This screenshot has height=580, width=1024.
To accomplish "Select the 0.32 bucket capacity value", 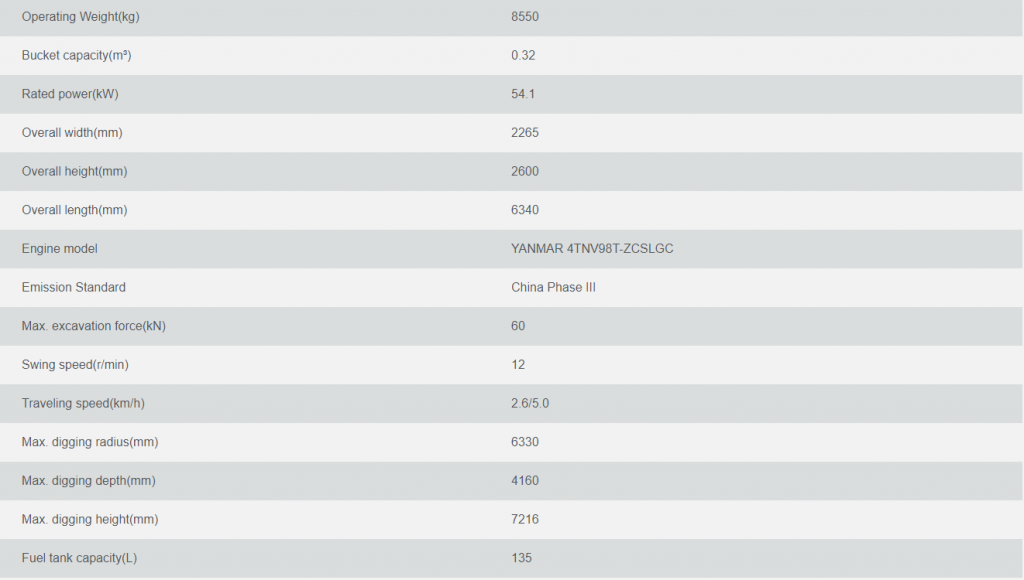I will coord(523,56).
